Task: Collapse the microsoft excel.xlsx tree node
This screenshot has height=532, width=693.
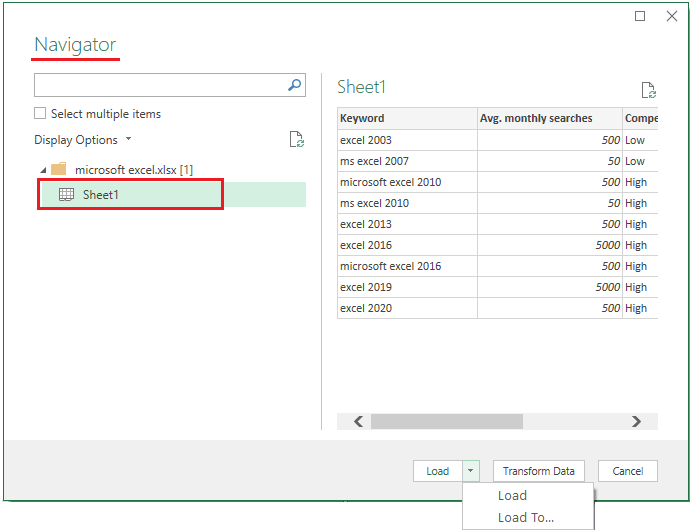Action: tap(43, 170)
